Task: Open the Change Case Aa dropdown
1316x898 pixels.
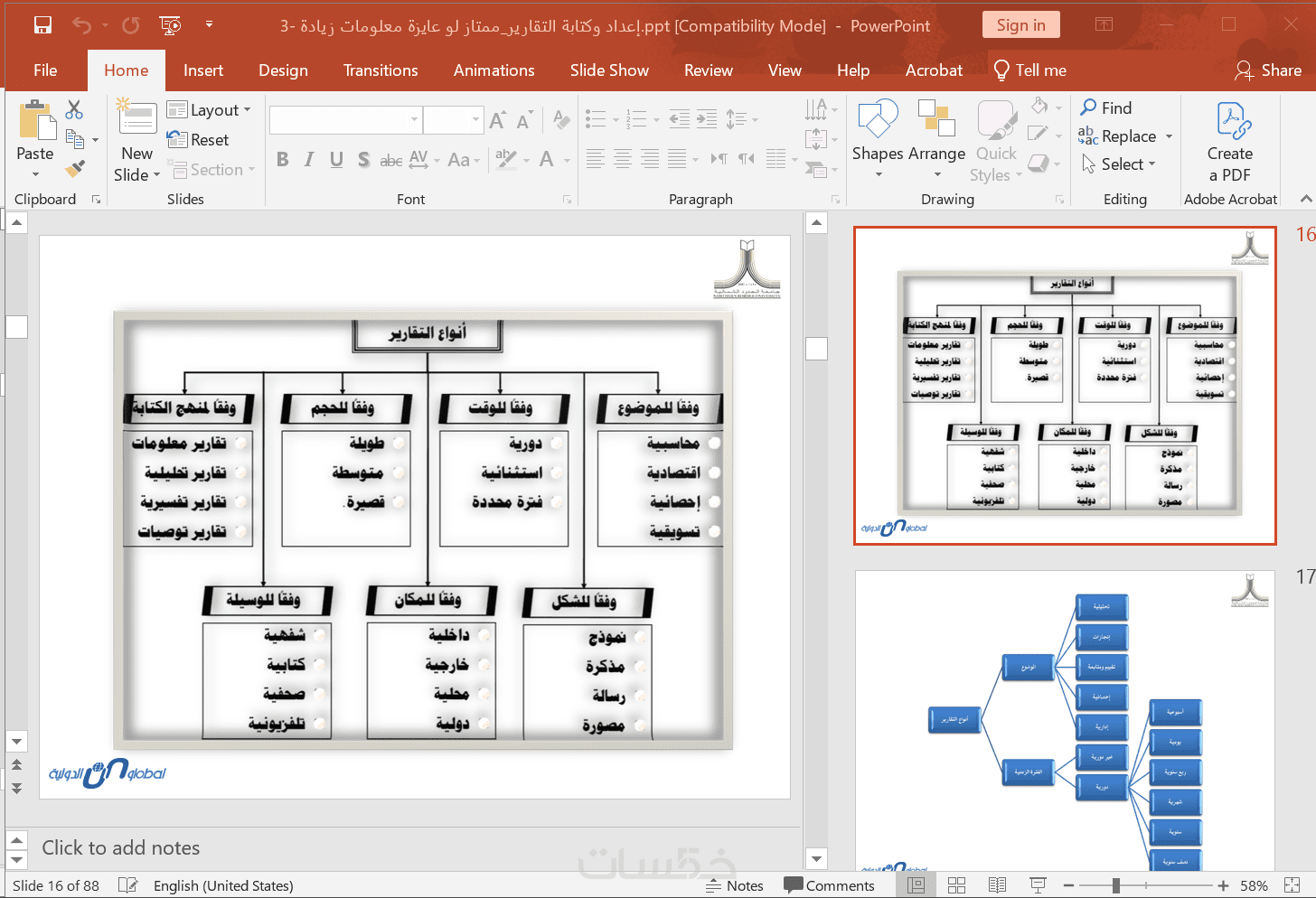Action: pos(464,160)
